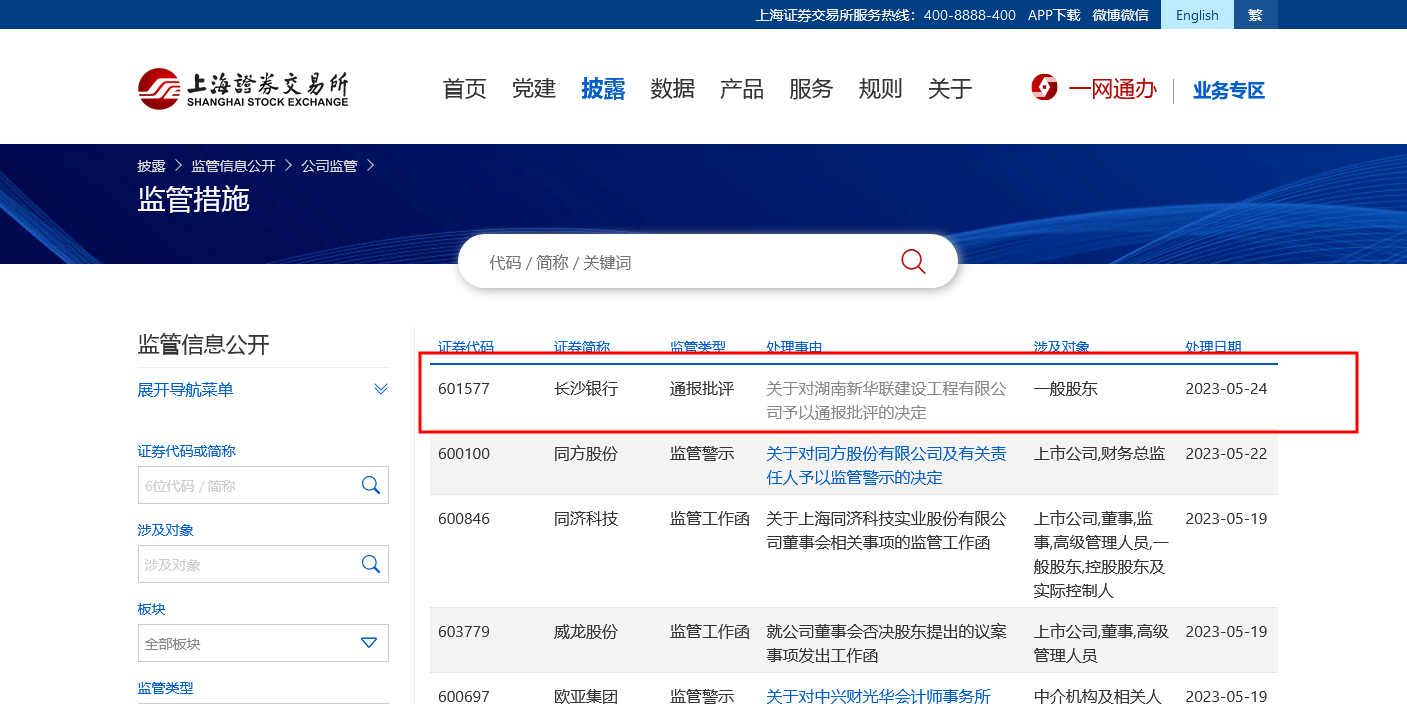Go to 业务专区 link
This screenshot has width=1407, height=704.
[1229, 90]
